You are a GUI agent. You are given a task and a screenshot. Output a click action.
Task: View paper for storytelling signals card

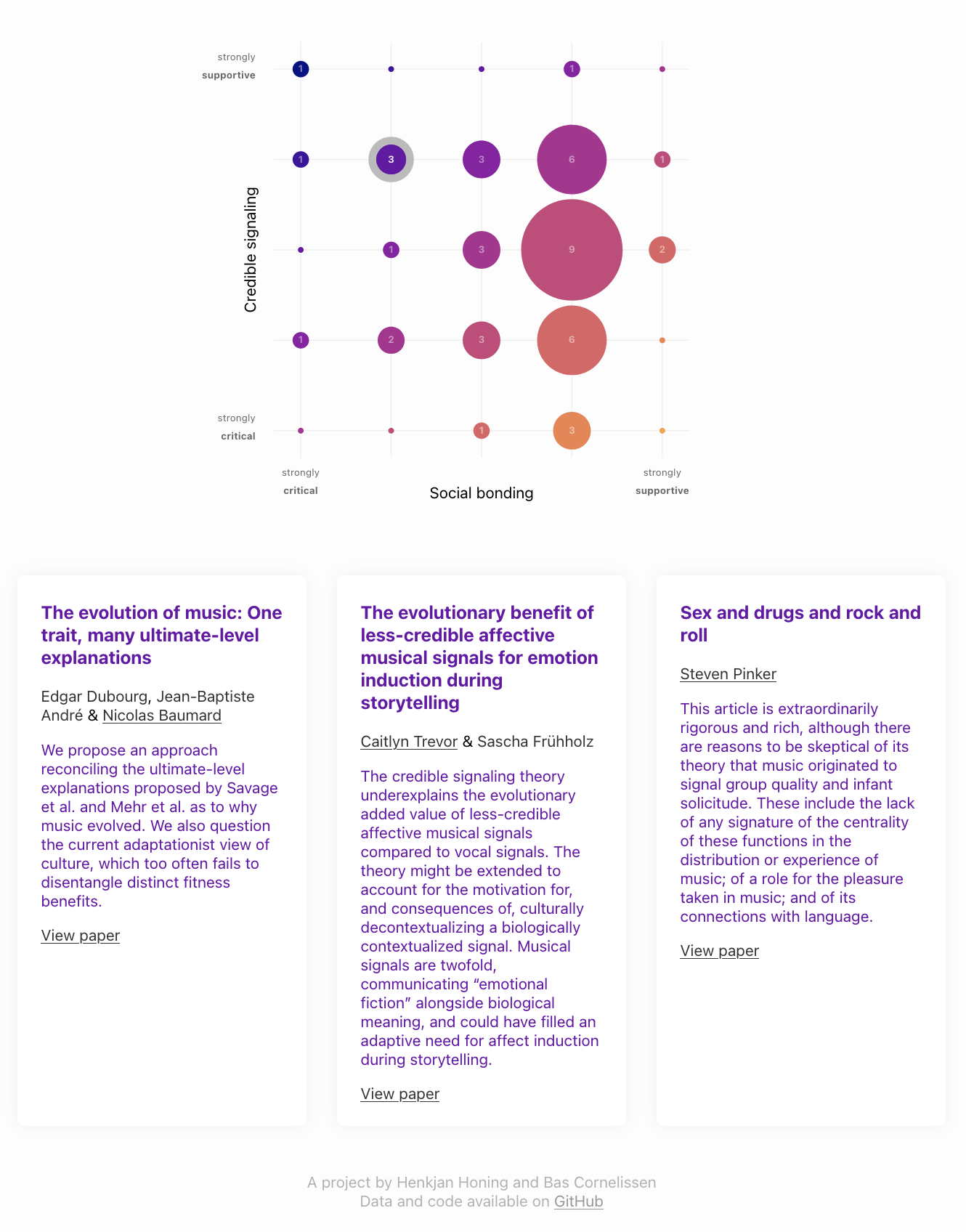pyautogui.click(x=400, y=1093)
